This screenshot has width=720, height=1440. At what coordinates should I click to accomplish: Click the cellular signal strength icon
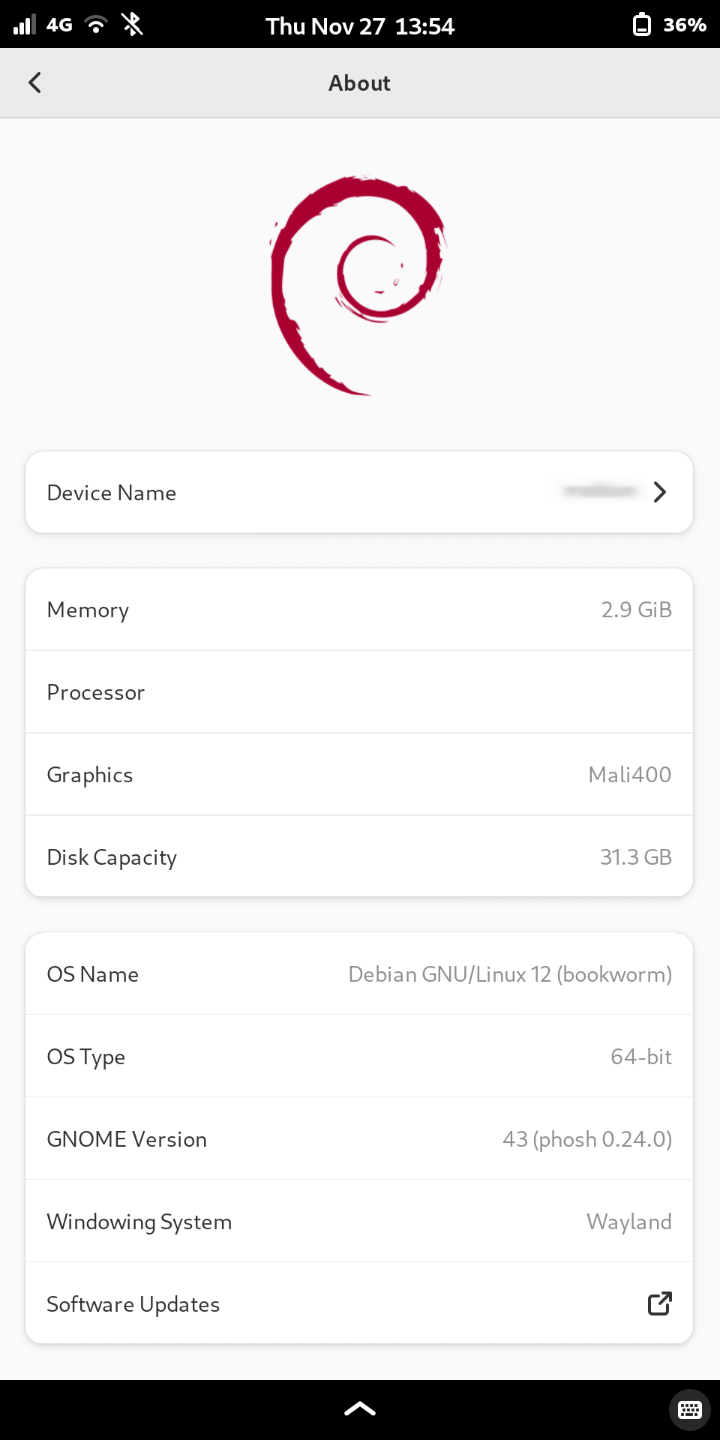pyautogui.click(x=24, y=25)
